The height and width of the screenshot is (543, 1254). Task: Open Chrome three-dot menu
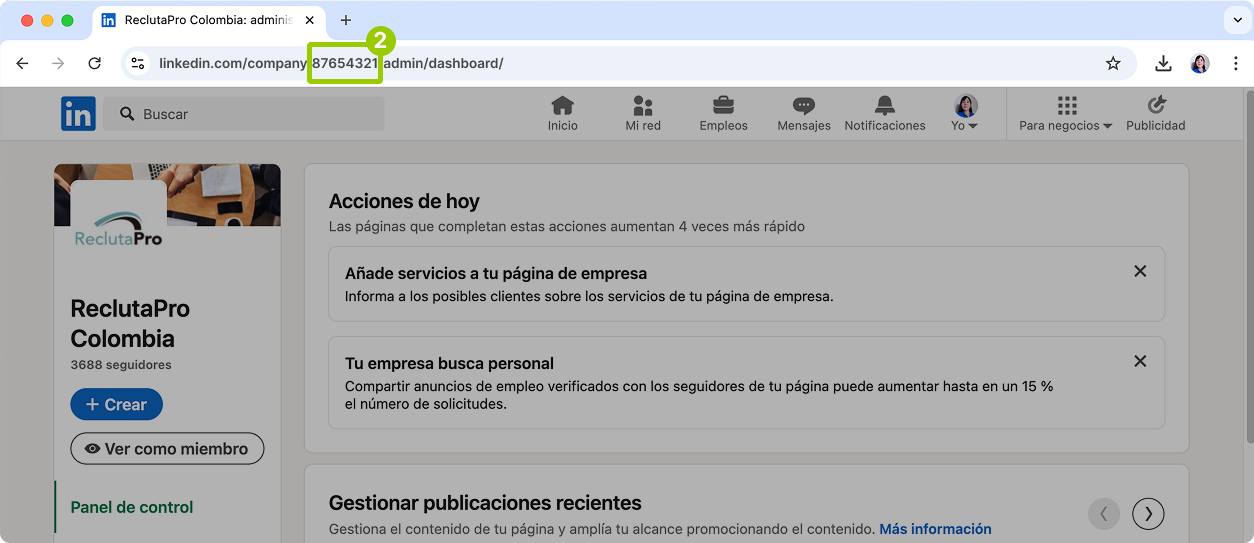click(x=1236, y=63)
